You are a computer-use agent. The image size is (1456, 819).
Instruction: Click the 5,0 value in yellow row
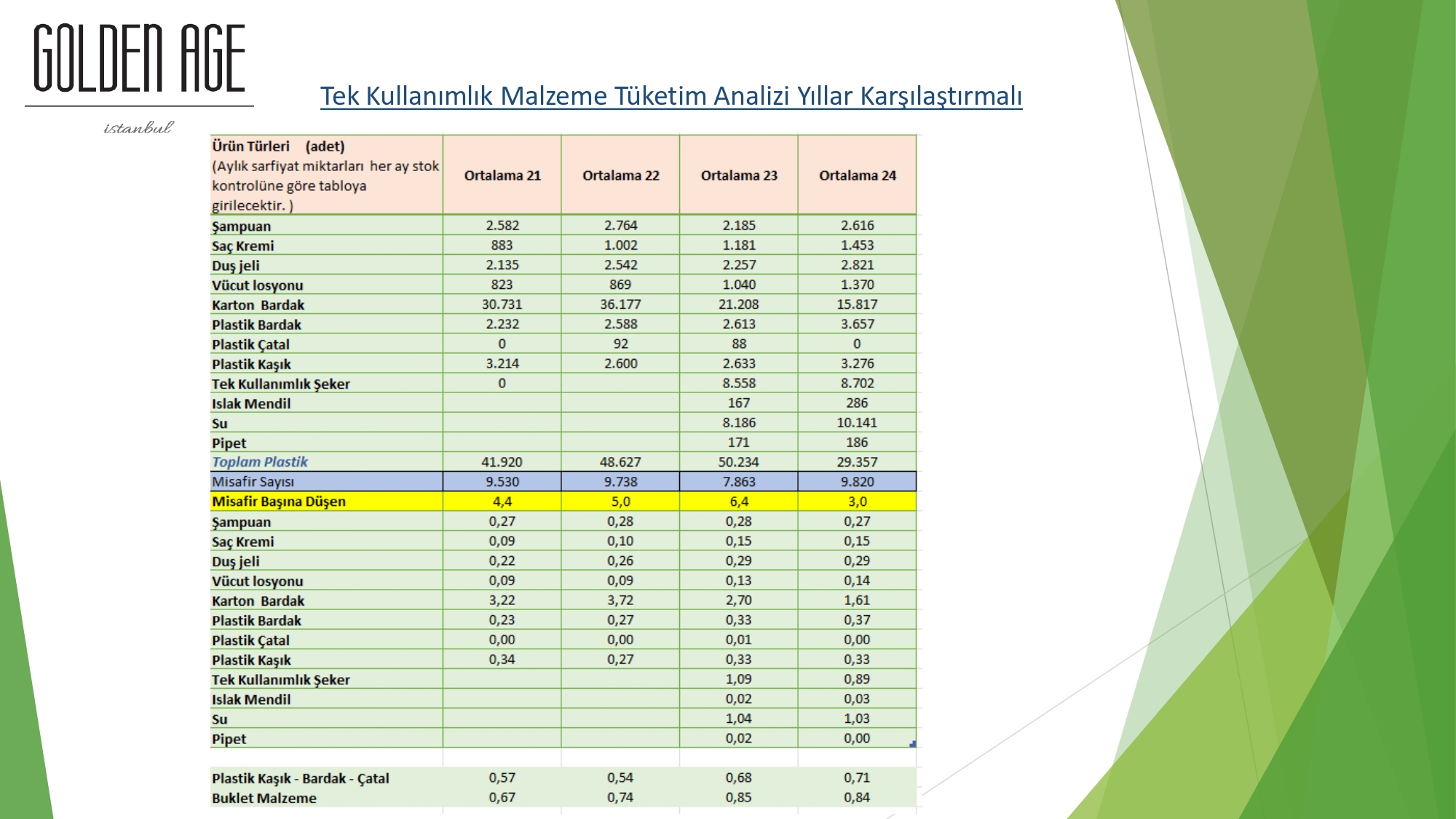click(620, 501)
